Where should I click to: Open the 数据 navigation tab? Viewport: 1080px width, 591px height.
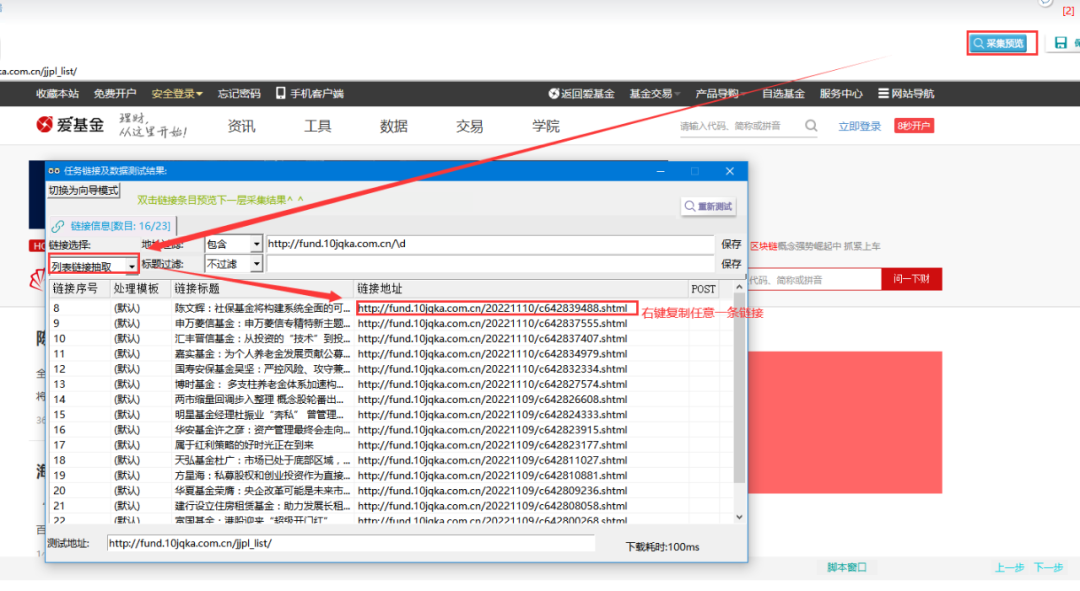394,126
